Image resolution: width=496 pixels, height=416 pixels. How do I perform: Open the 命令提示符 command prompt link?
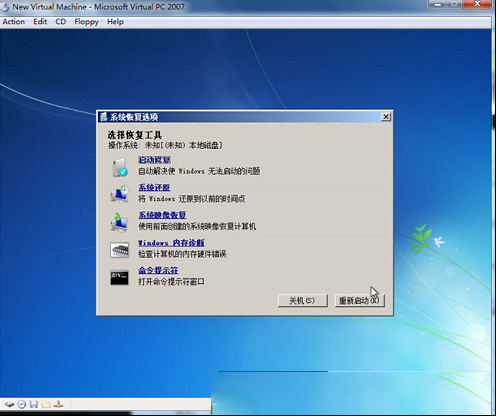(x=158, y=270)
